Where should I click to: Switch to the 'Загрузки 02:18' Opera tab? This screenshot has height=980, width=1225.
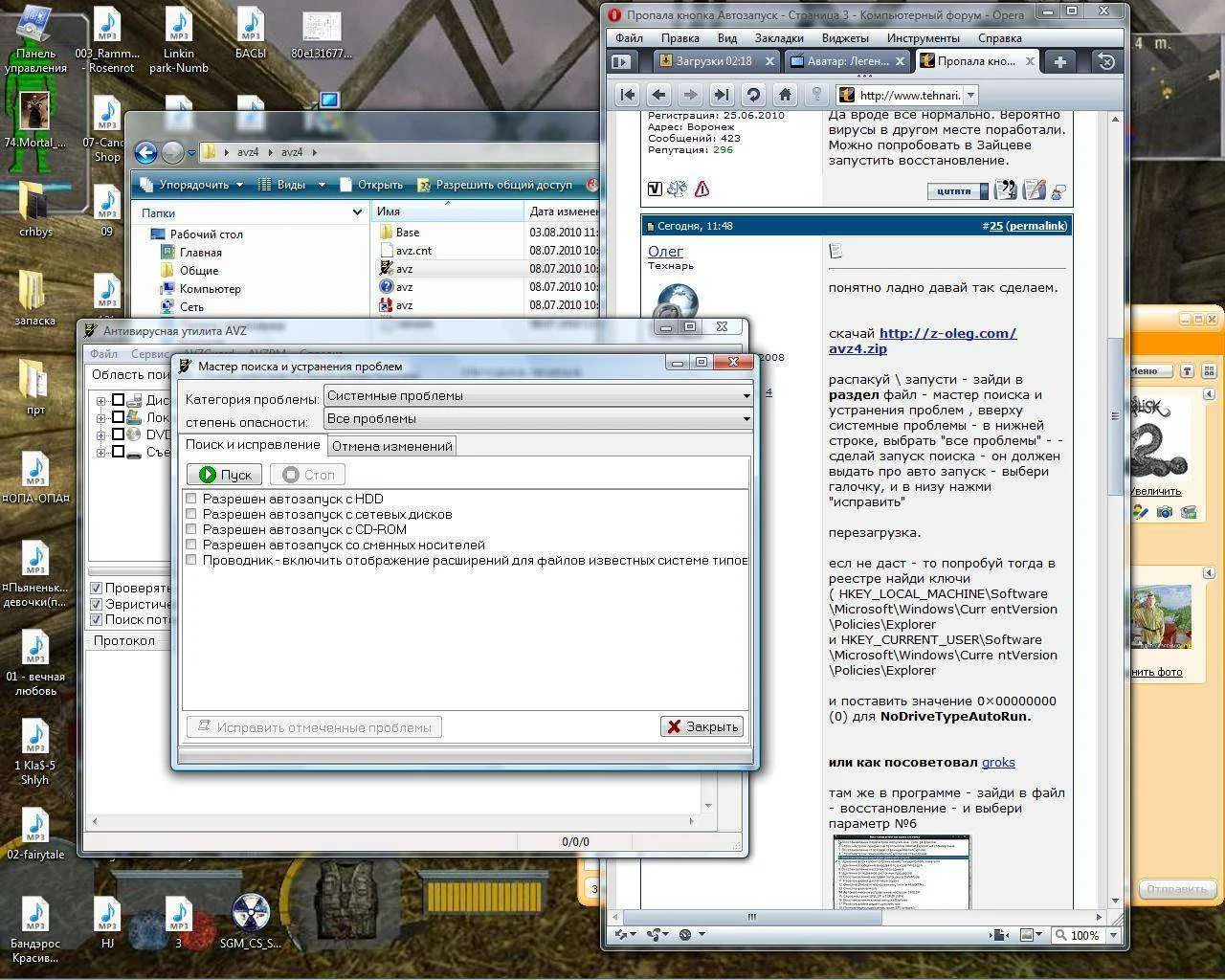pos(716,61)
